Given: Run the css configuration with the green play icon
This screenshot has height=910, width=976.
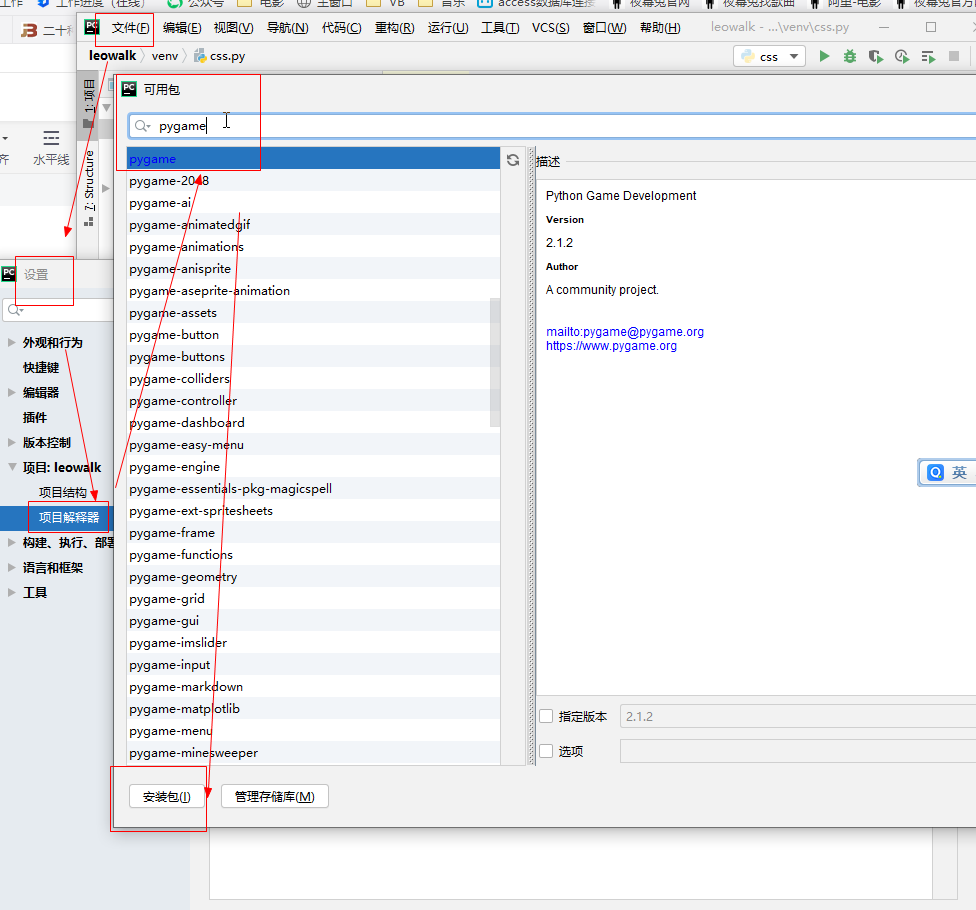Looking at the screenshot, I should [825, 56].
